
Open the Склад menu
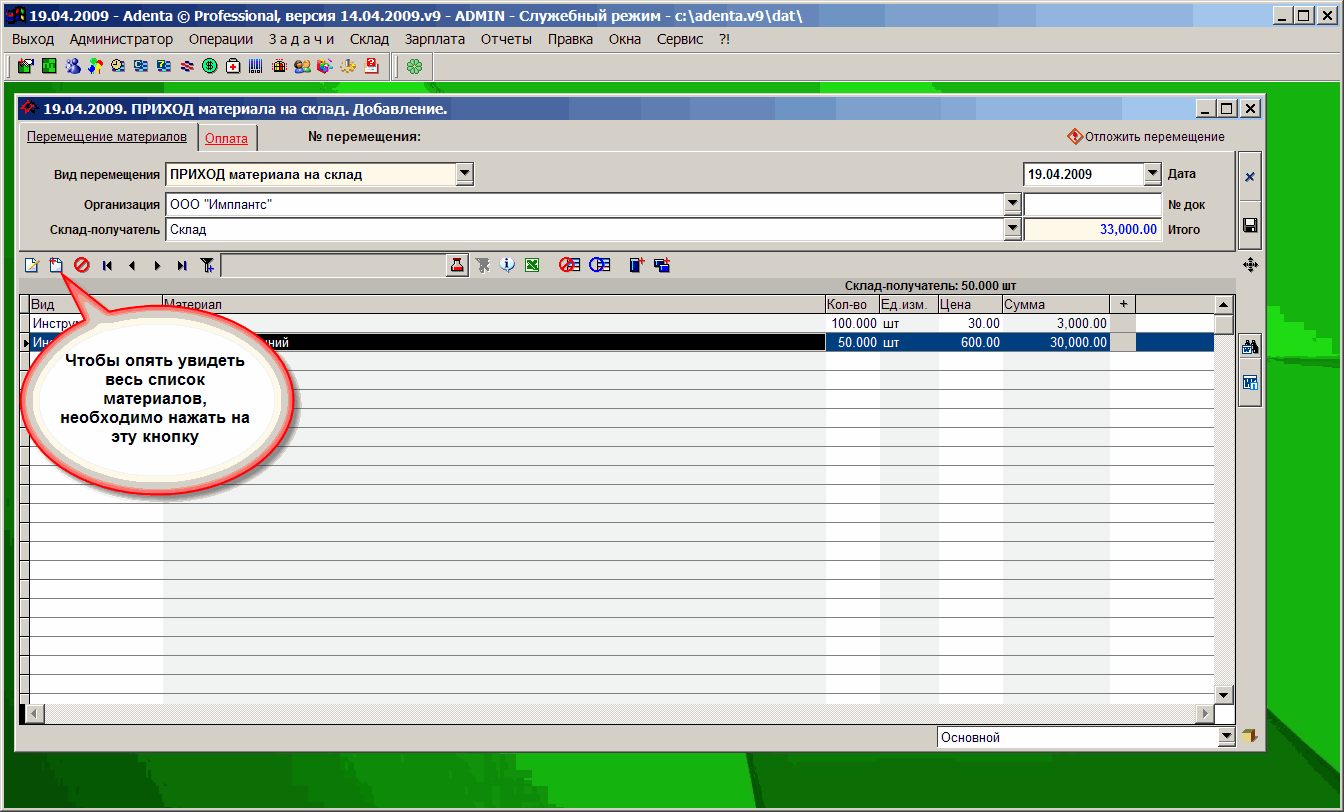coord(369,39)
